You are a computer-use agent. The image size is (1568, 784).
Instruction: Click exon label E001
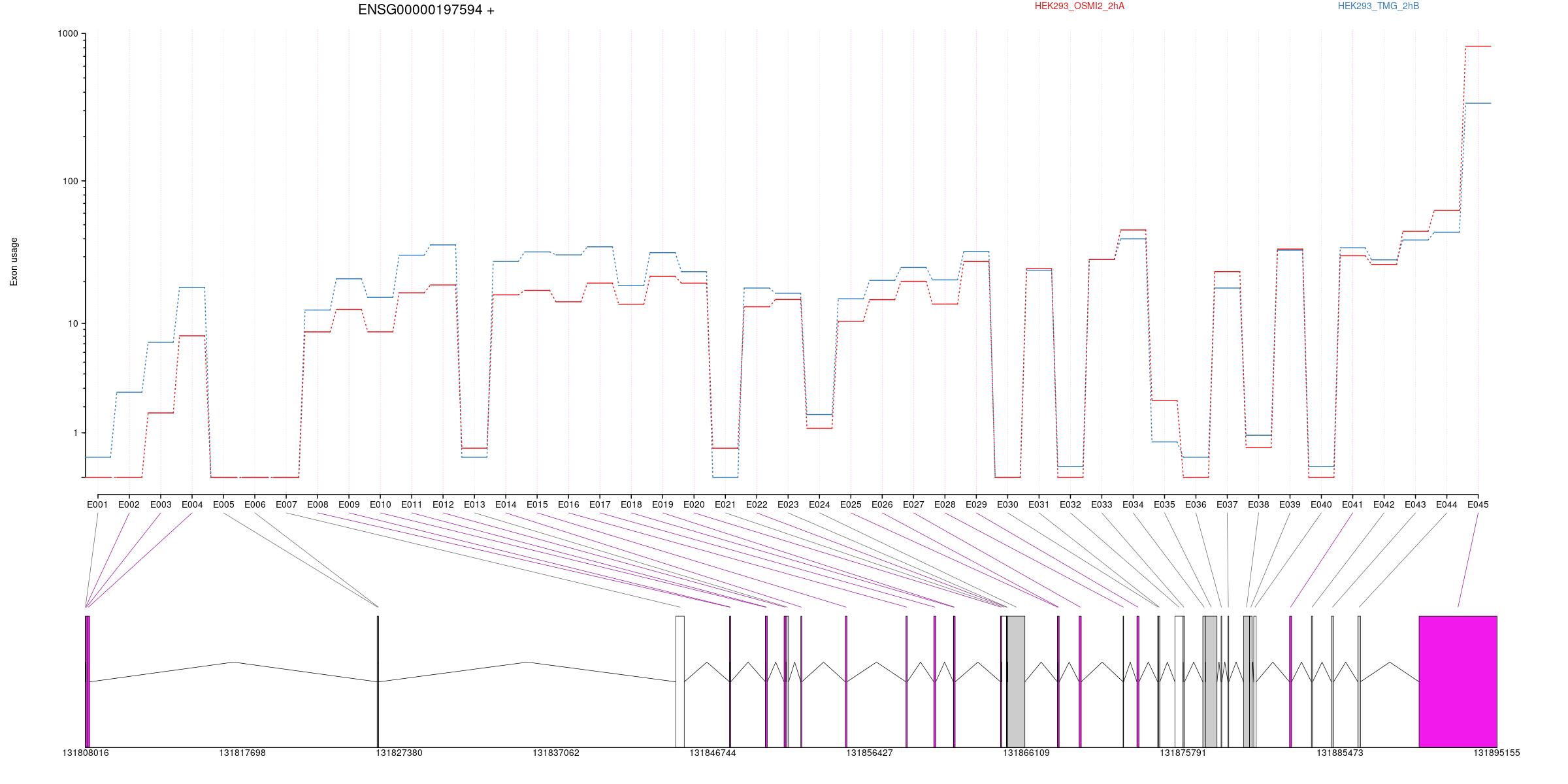tap(97, 504)
